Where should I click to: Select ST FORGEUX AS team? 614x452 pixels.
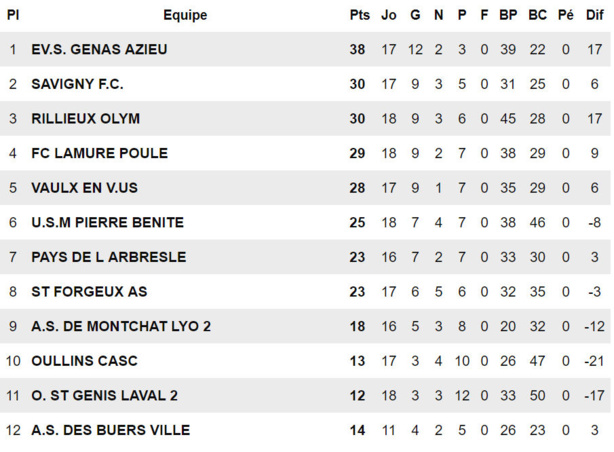pos(89,292)
